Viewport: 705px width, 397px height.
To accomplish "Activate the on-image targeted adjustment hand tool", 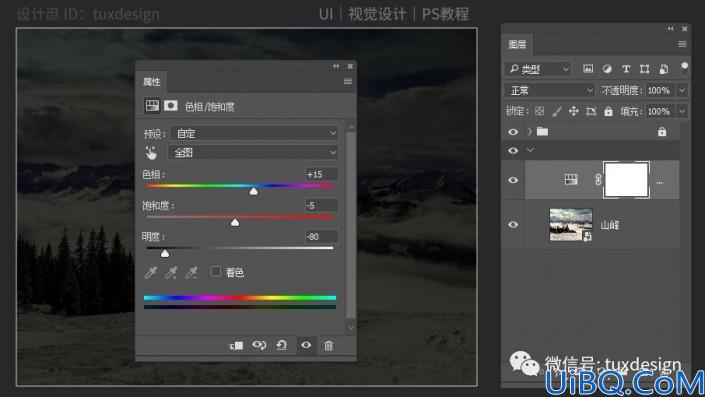I will pos(151,153).
